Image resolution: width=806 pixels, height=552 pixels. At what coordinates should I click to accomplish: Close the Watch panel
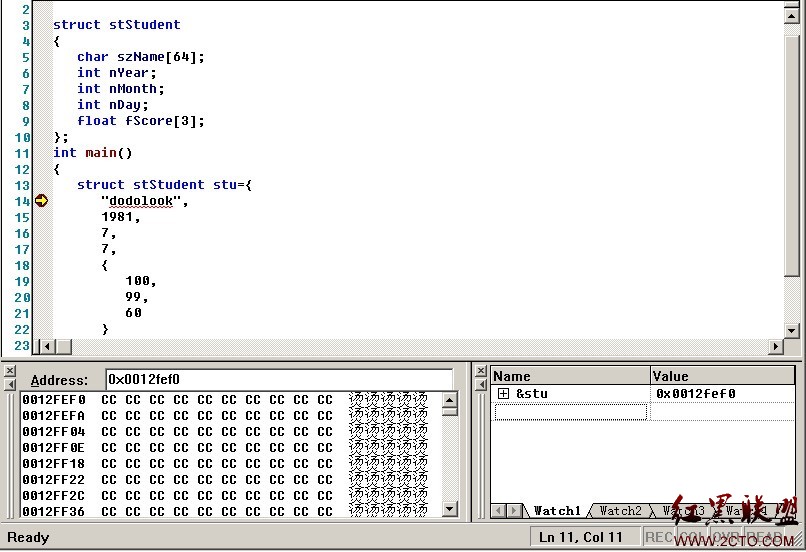tap(481, 370)
